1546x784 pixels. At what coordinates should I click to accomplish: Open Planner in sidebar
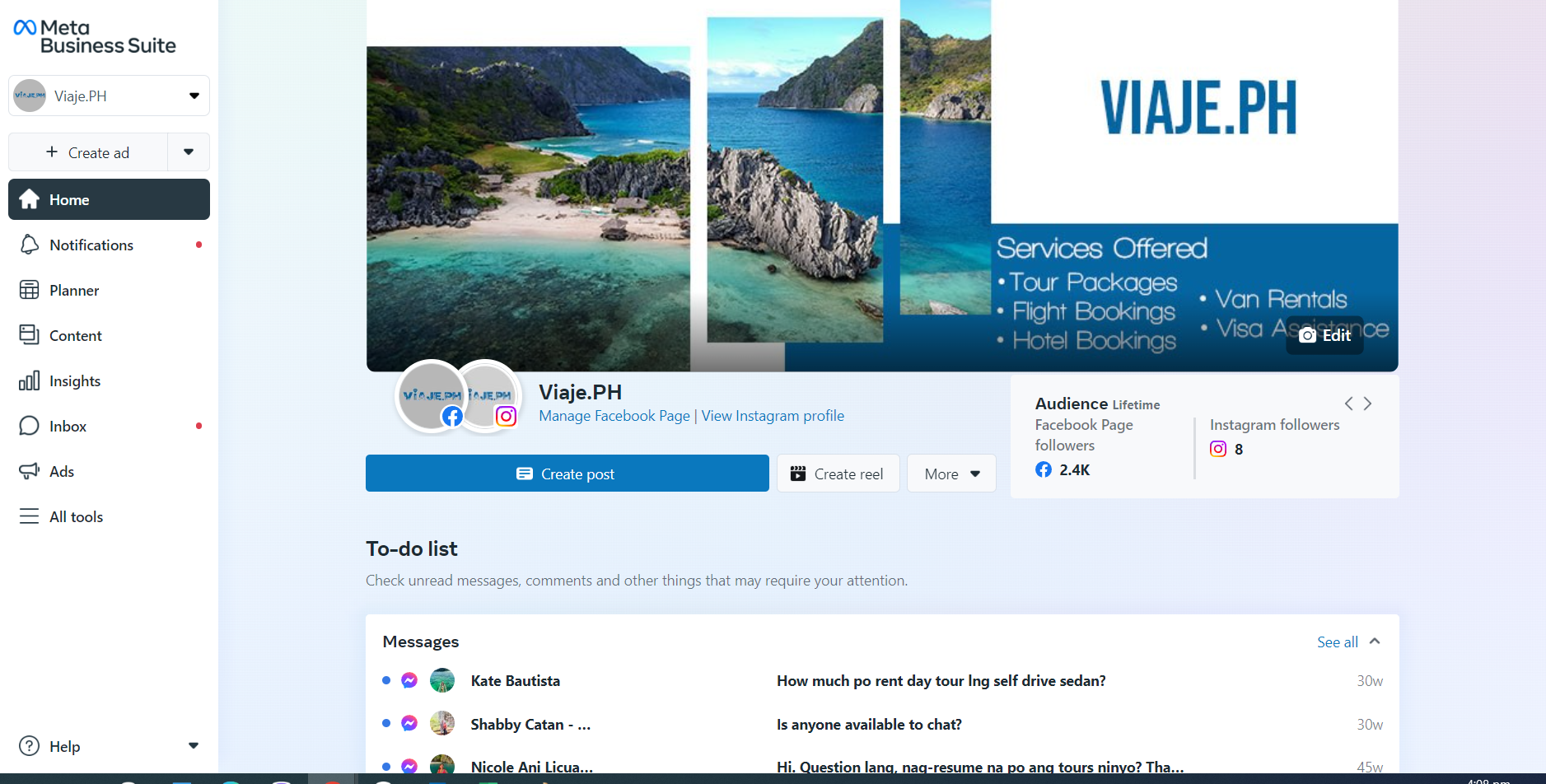[109, 290]
